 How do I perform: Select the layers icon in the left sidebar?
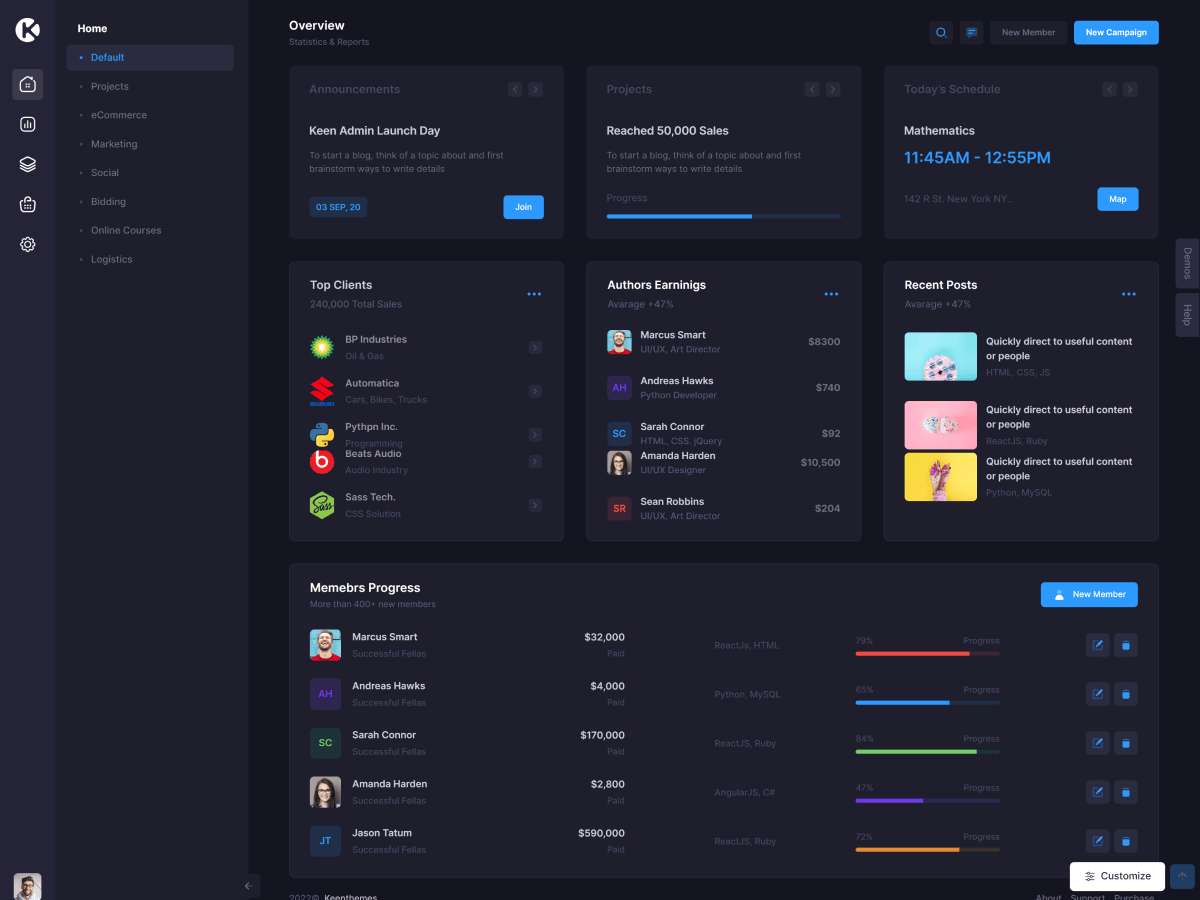(x=28, y=164)
